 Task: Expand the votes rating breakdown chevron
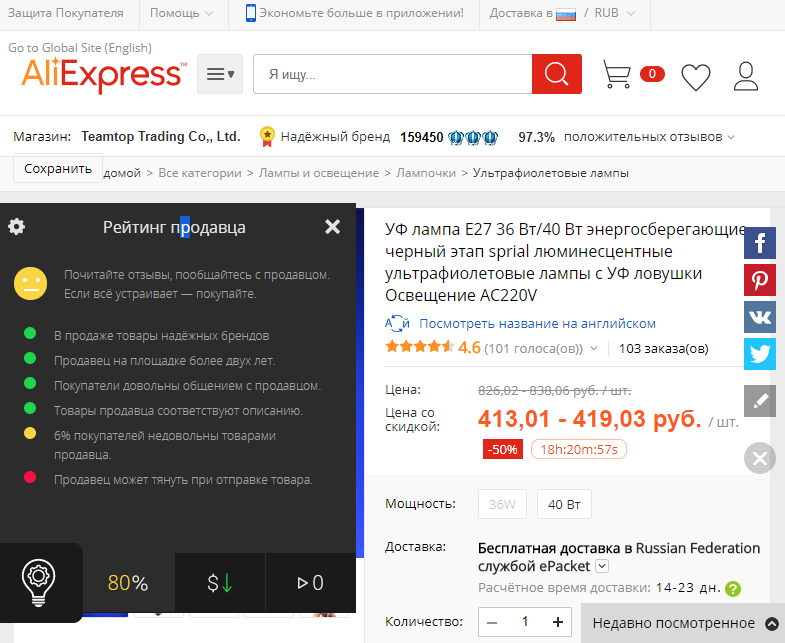click(594, 349)
